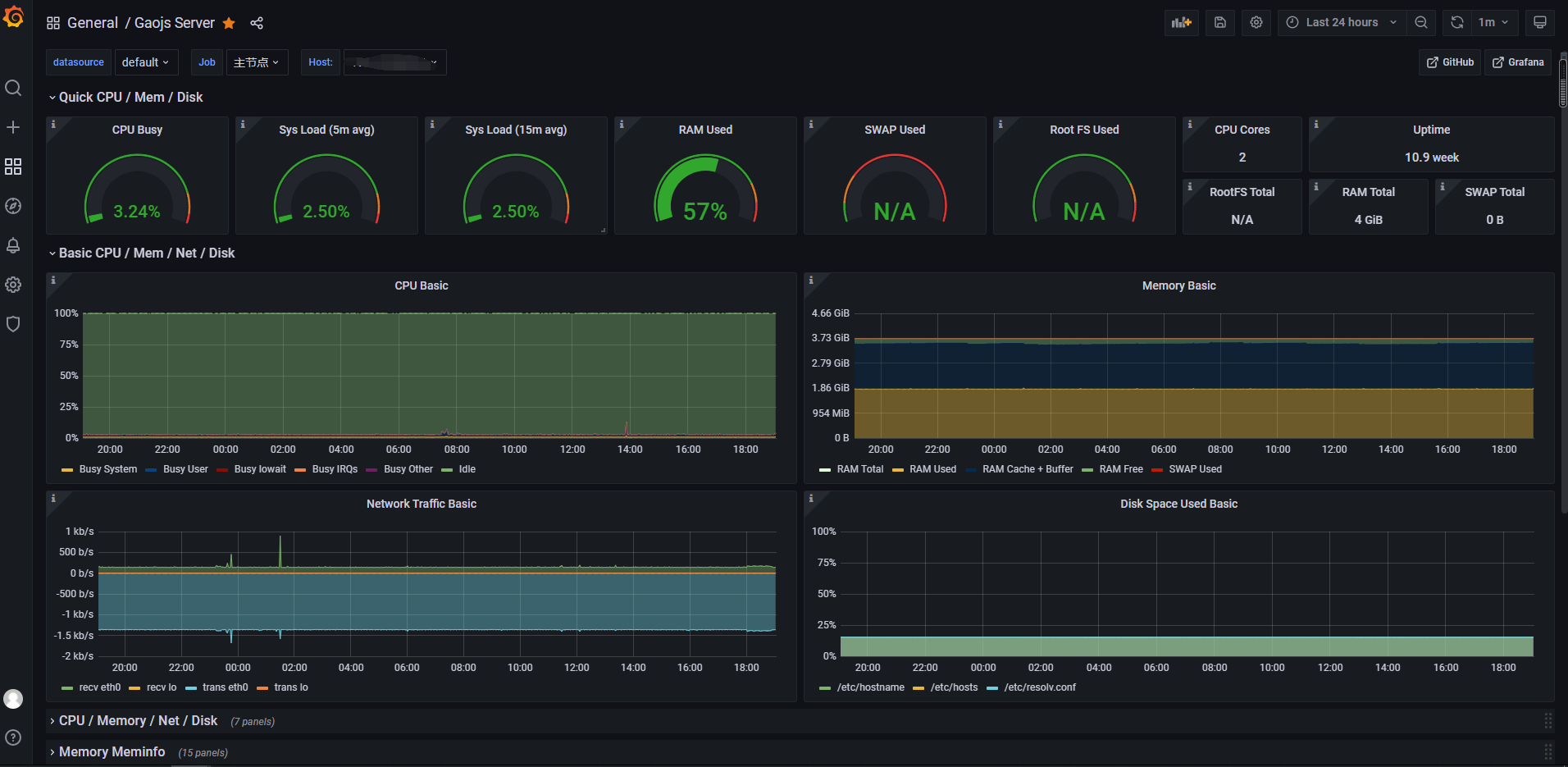Viewport: 1568px width, 767px height.
Task: Click the trans eth0 cyan legend swatch
Action: click(x=190, y=688)
